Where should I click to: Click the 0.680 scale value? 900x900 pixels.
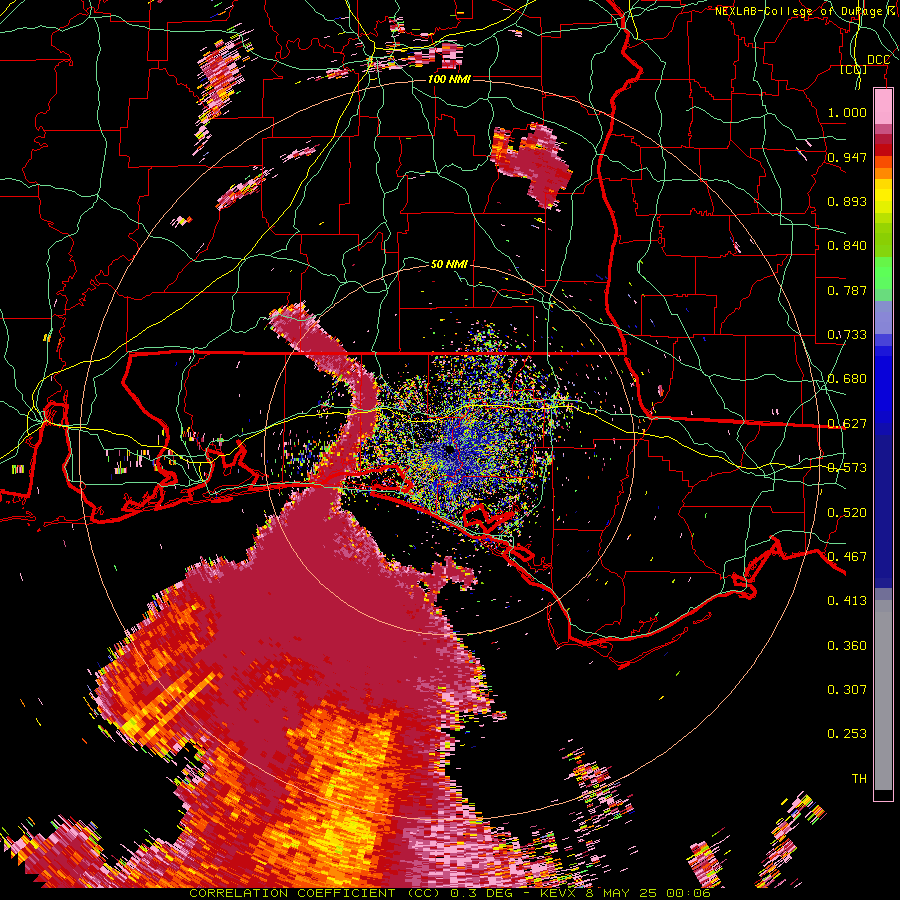click(847, 379)
